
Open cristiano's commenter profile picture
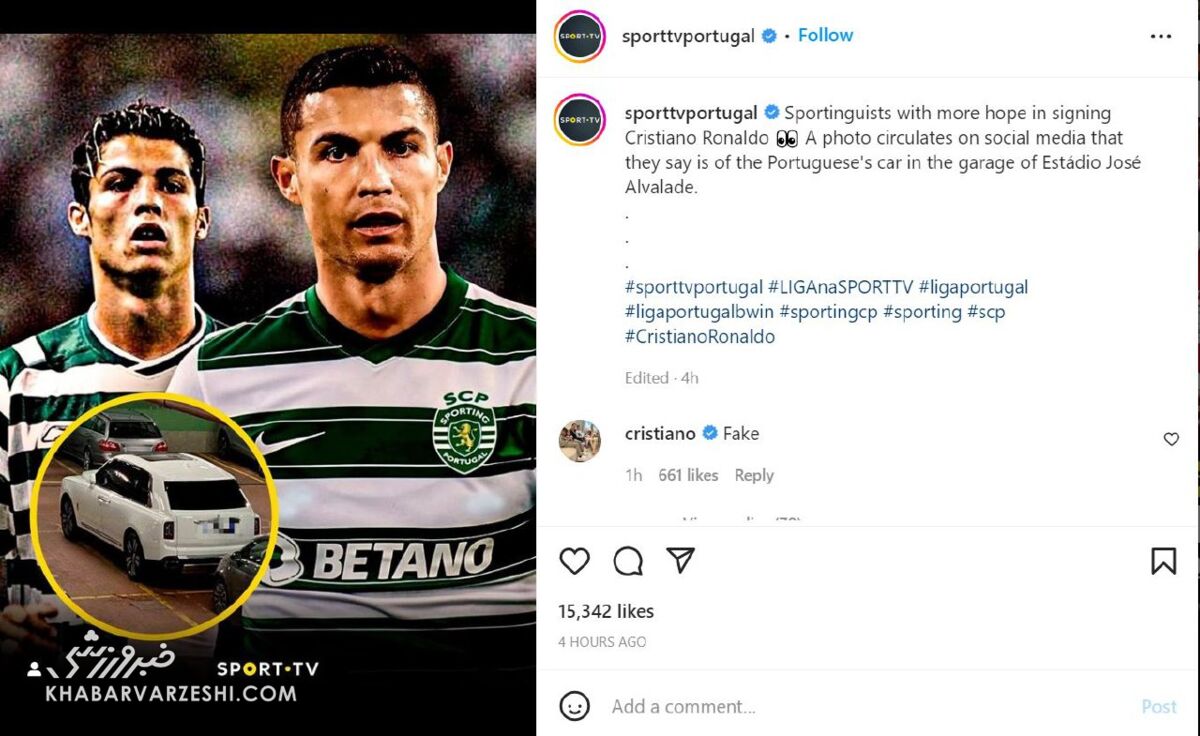(580, 441)
